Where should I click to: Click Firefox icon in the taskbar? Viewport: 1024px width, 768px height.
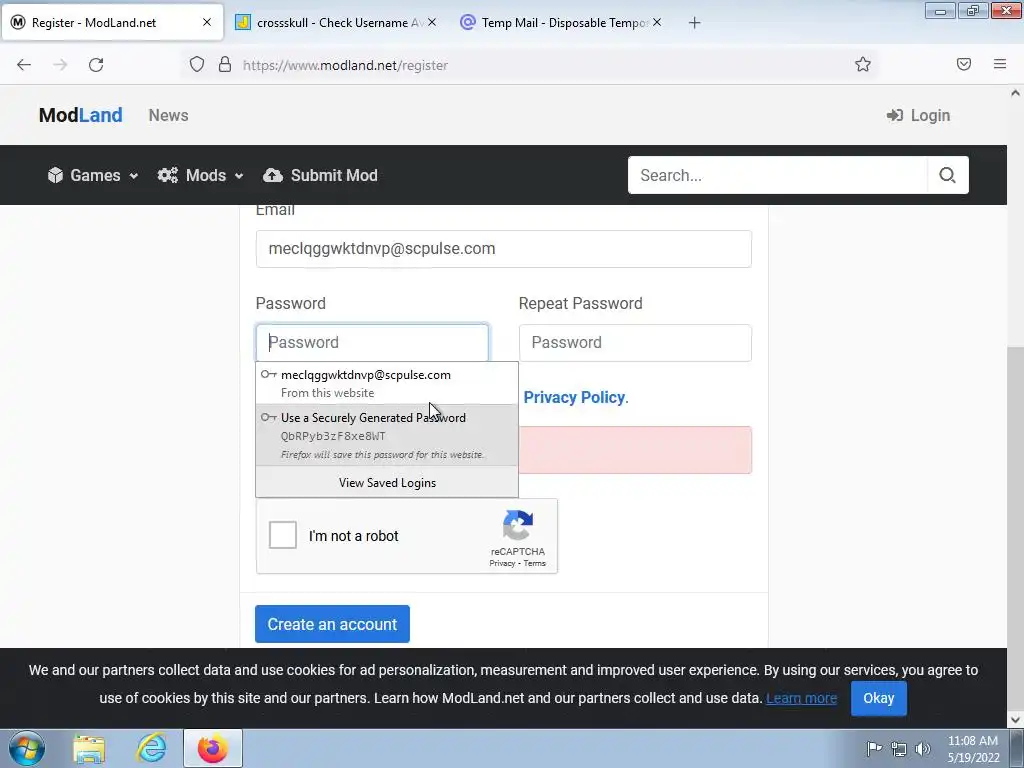[x=213, y=748]
